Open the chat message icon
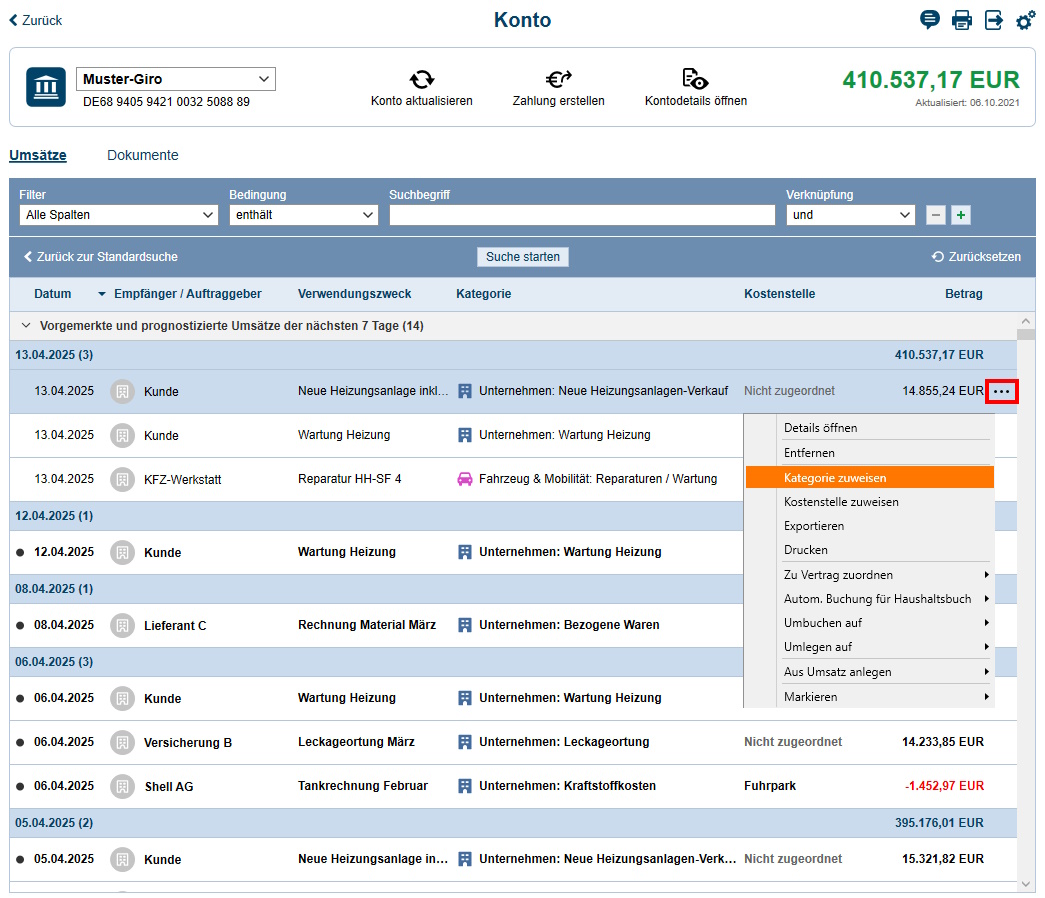This screenshot has height=898, width=1045. (929, 20)
